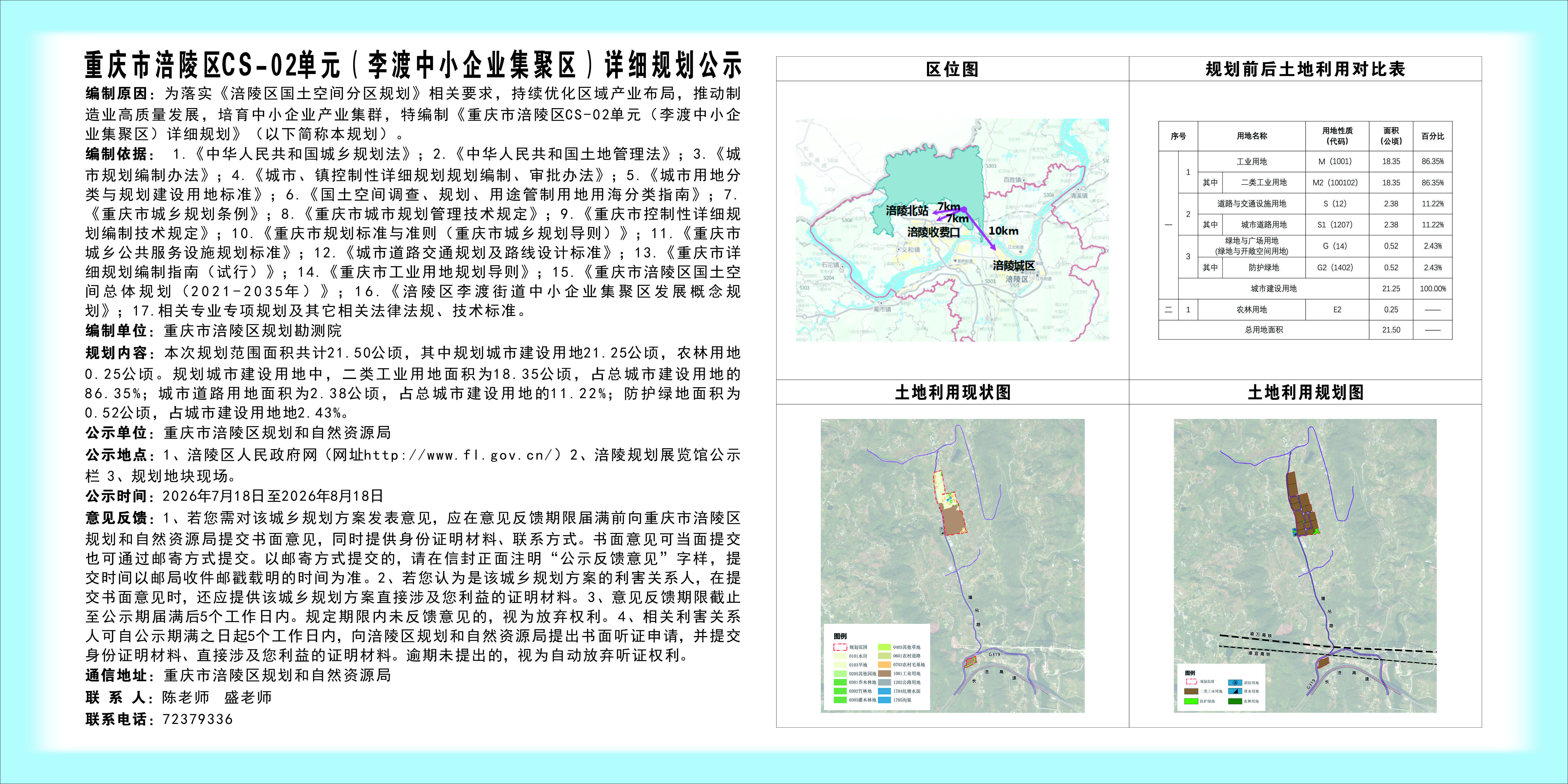
Task: Click the blue 1705沟渠 swatch
Action: click(x=884, y=700)
